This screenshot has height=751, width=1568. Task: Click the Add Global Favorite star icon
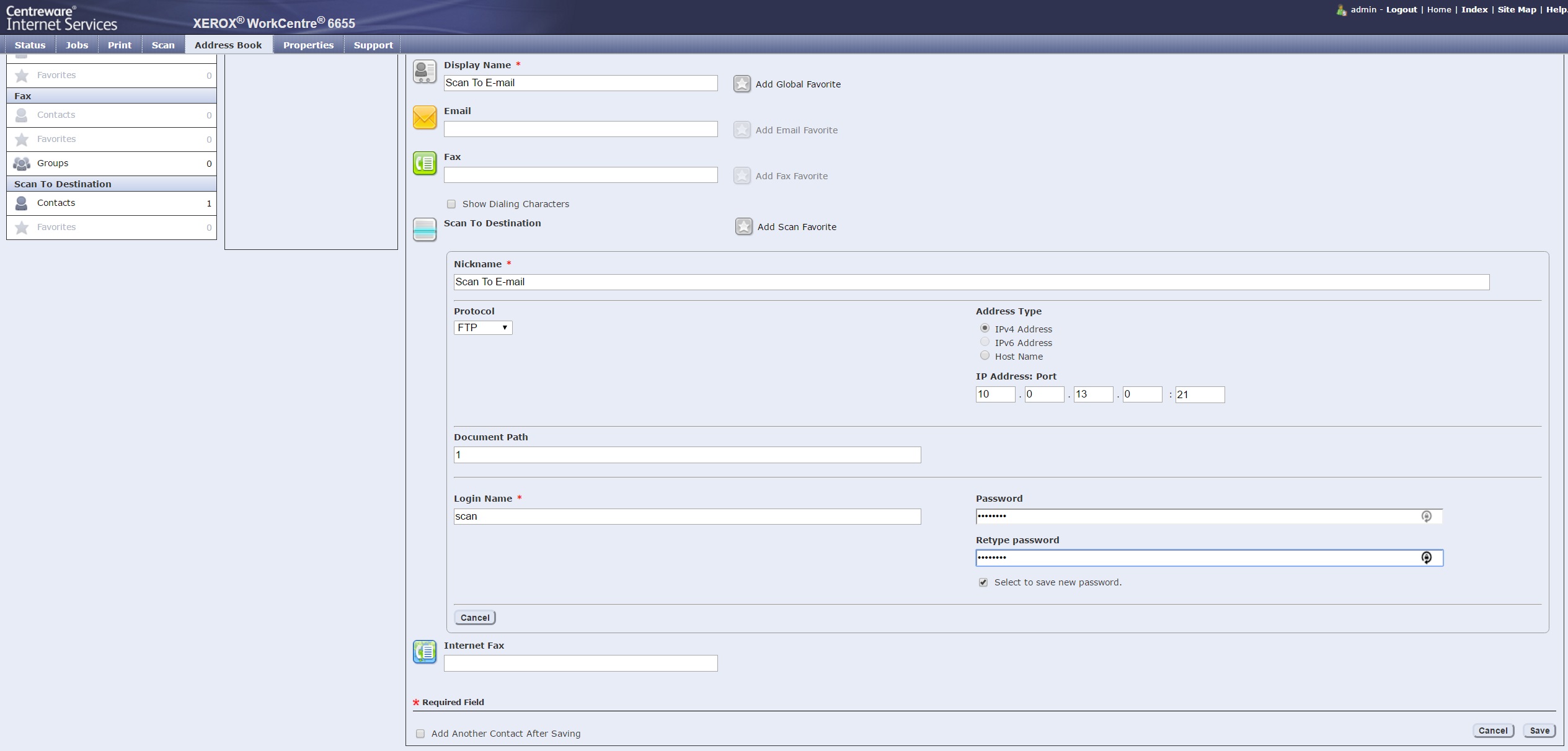(x=742, y=84)
